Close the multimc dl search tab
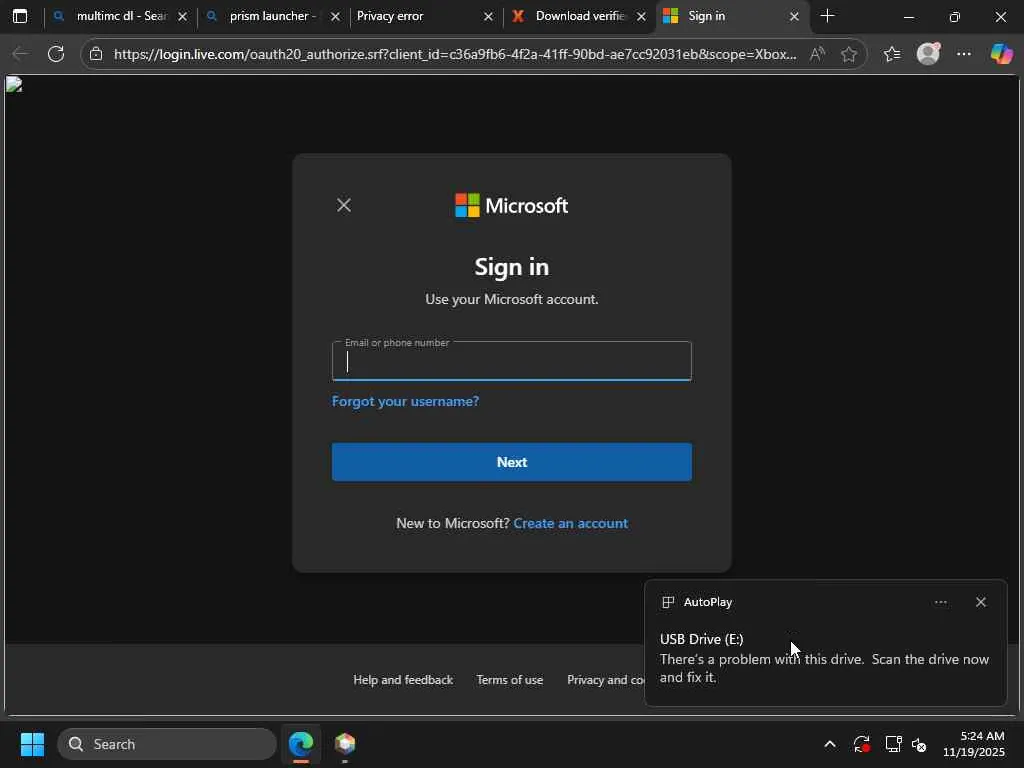 click(183, 17)
